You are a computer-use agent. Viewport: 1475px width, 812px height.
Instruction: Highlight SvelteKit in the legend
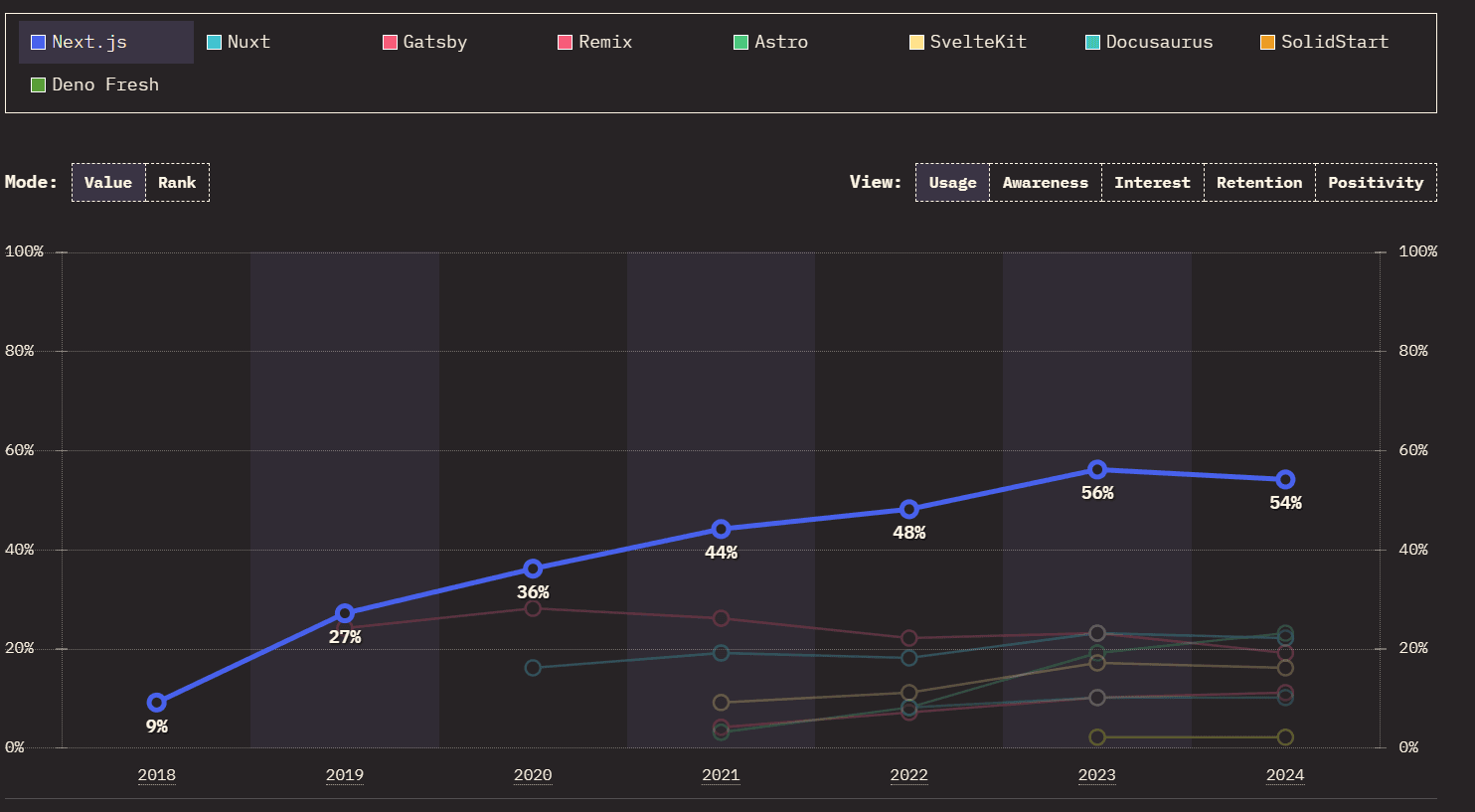tap(968, 42)
